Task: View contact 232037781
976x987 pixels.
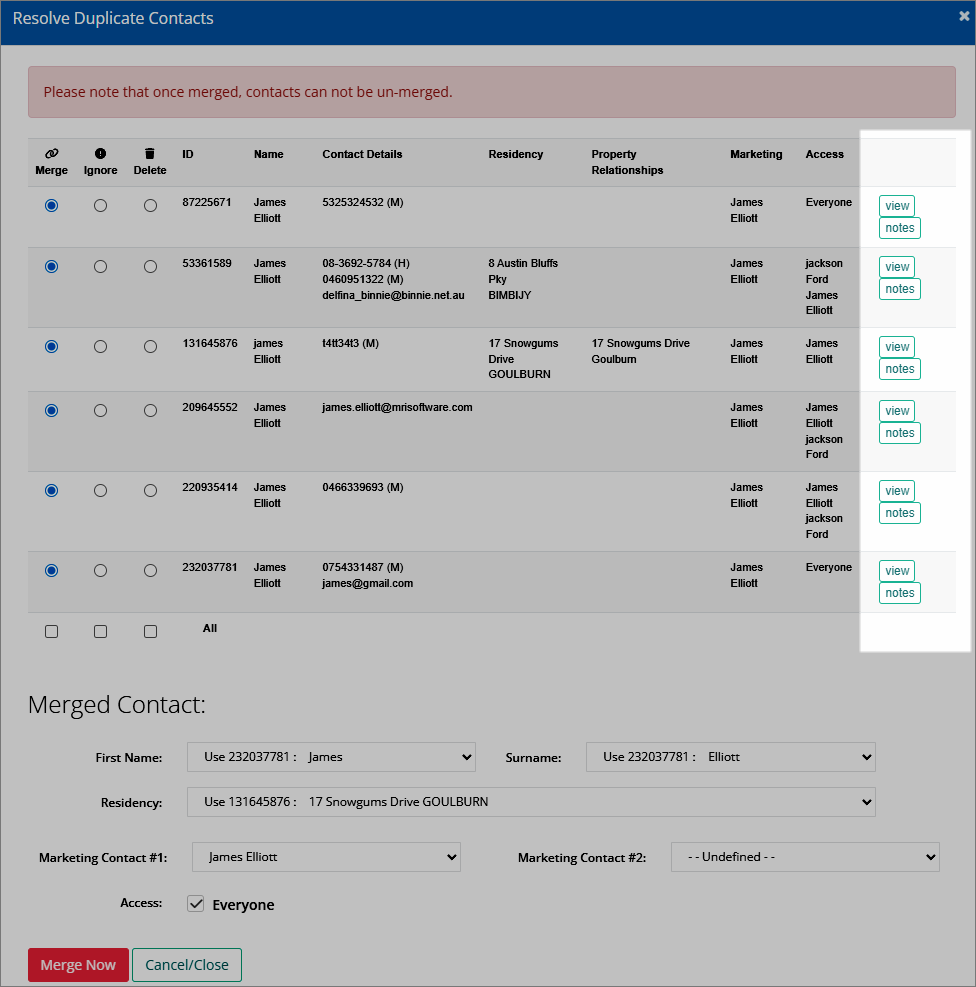Action: tap(897, 571)
